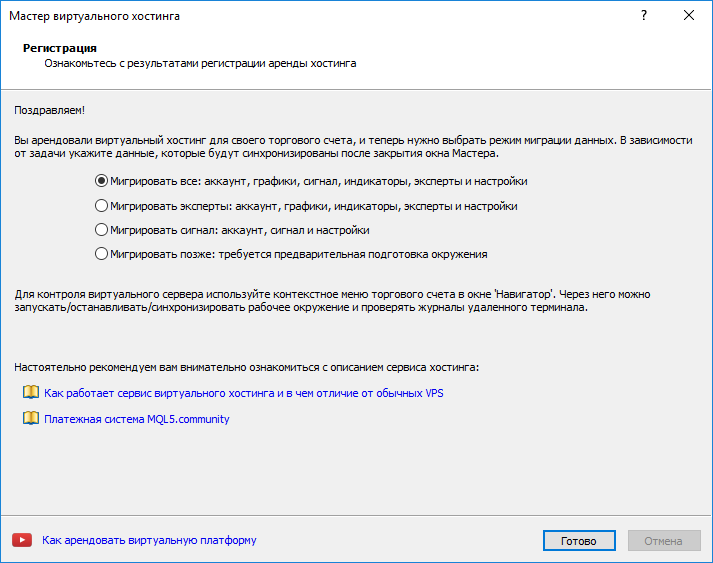Click the question mark help button
This screenshot has width=713, height=563.
643,16
